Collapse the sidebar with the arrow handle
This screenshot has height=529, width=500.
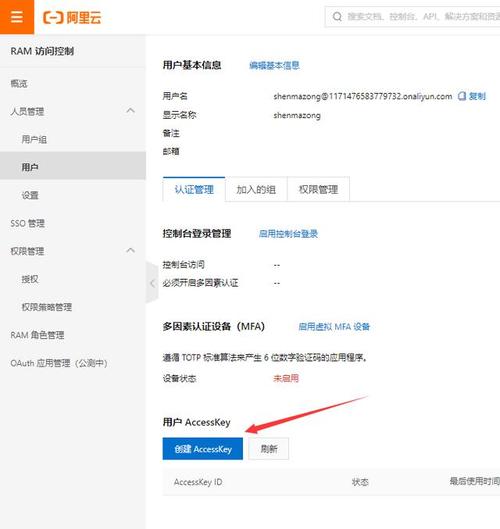152,283
